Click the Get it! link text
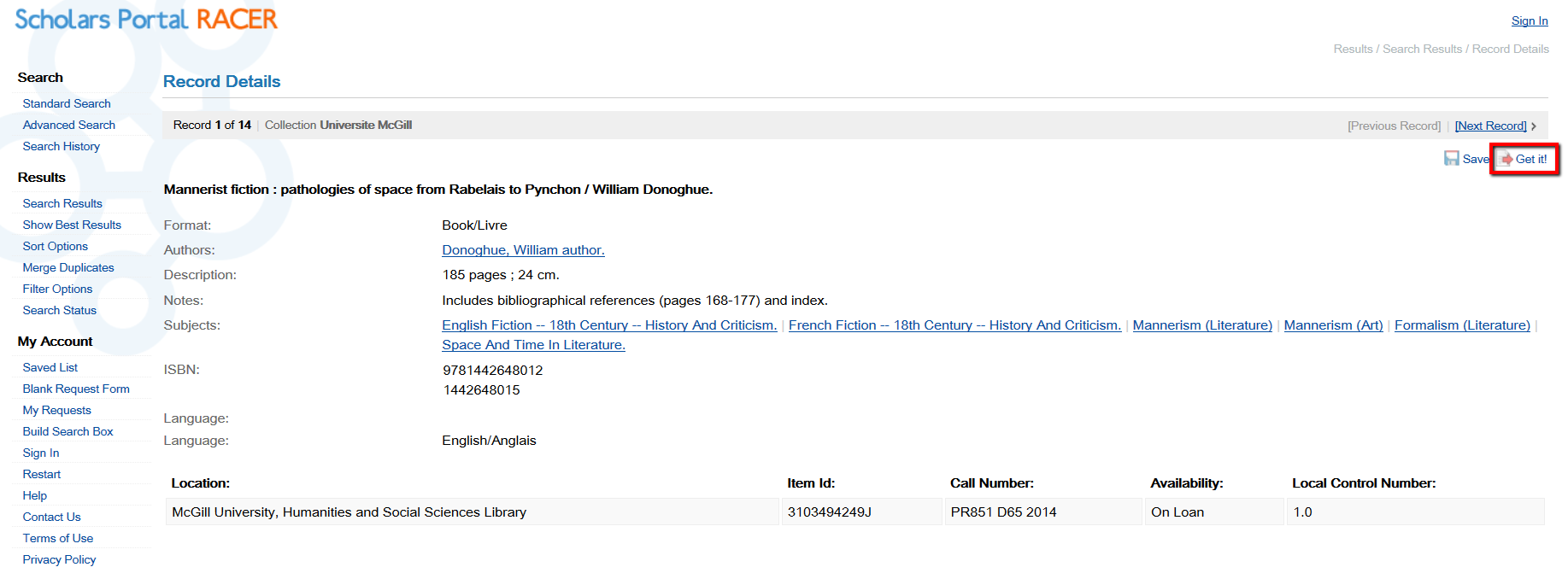 point(1531,159)
